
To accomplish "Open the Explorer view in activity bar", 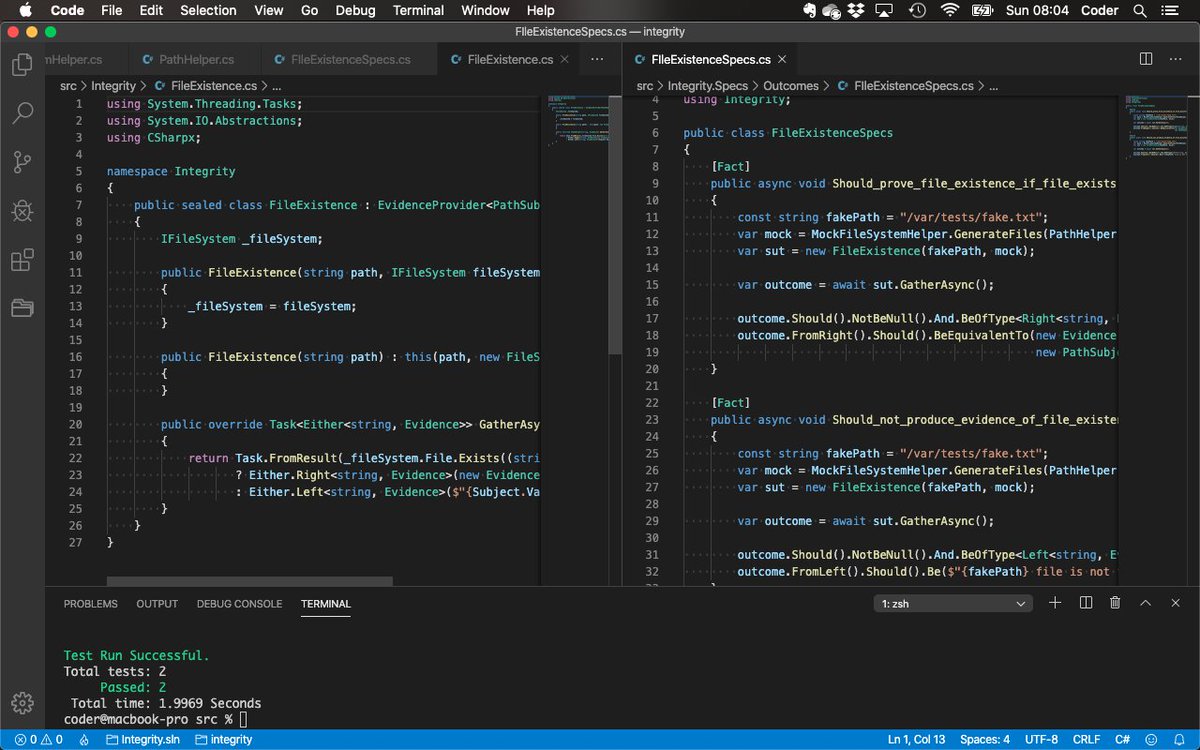I will (22, 66).
